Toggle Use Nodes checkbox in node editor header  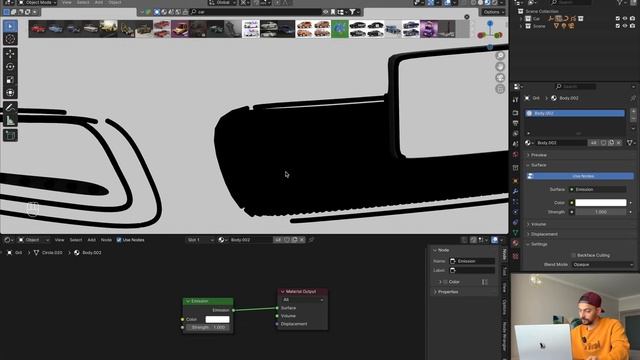click(x=119, y=240)
